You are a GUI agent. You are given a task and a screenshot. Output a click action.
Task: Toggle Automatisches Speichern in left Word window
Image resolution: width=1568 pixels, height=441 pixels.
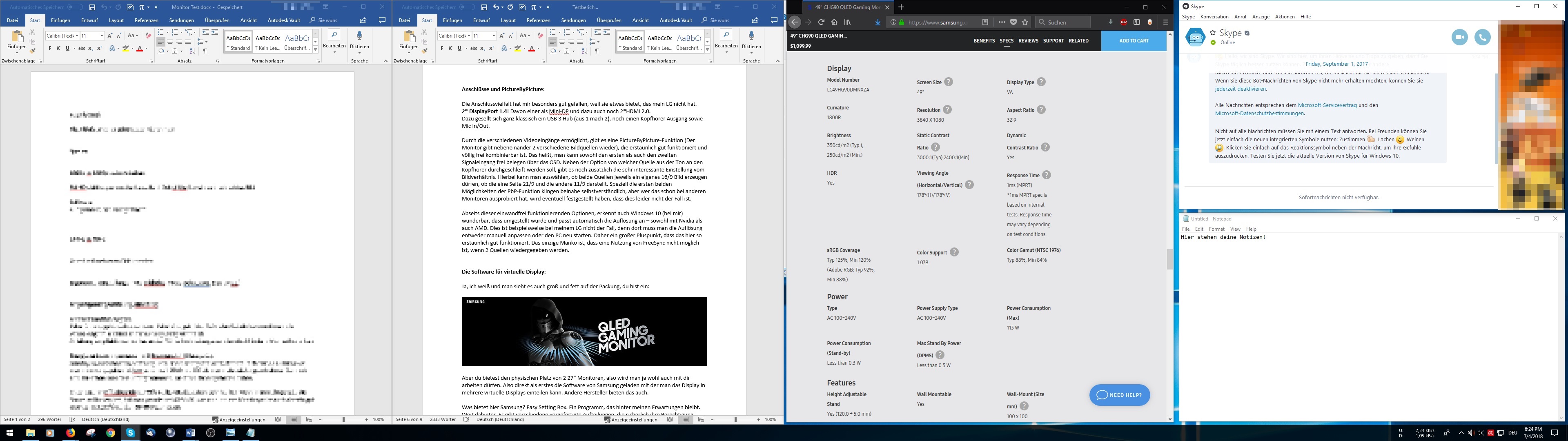point(74,7)
